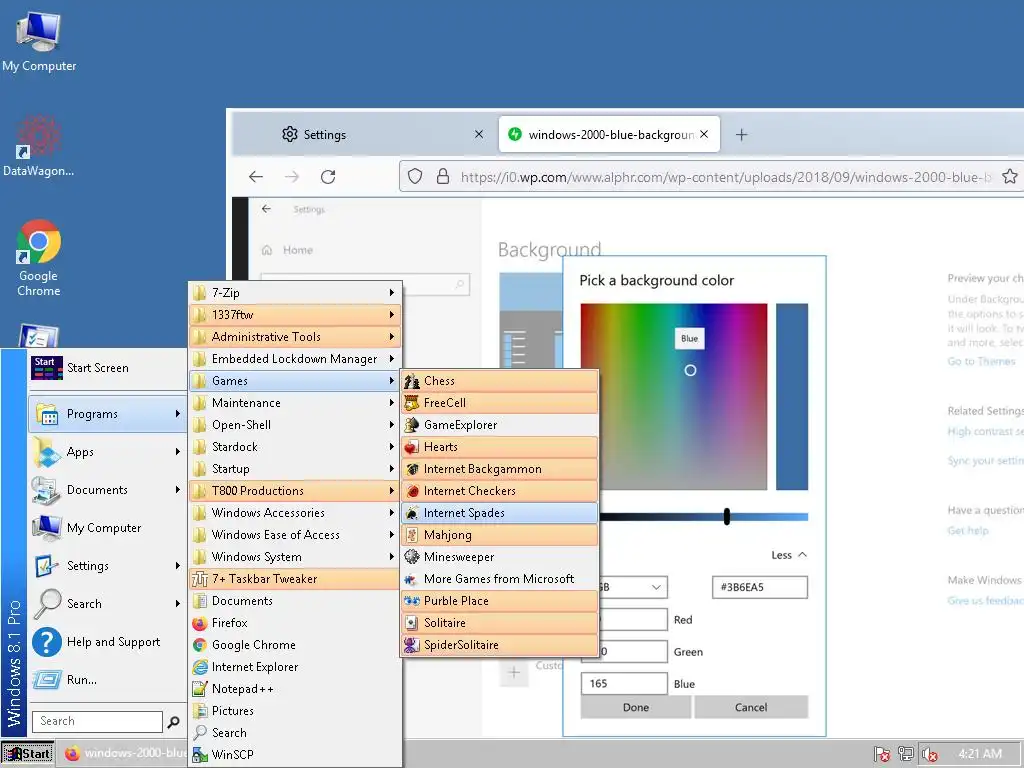Expand 1337ftw folder submenu
Screen dimensions: 1024x768
[295, 315]
